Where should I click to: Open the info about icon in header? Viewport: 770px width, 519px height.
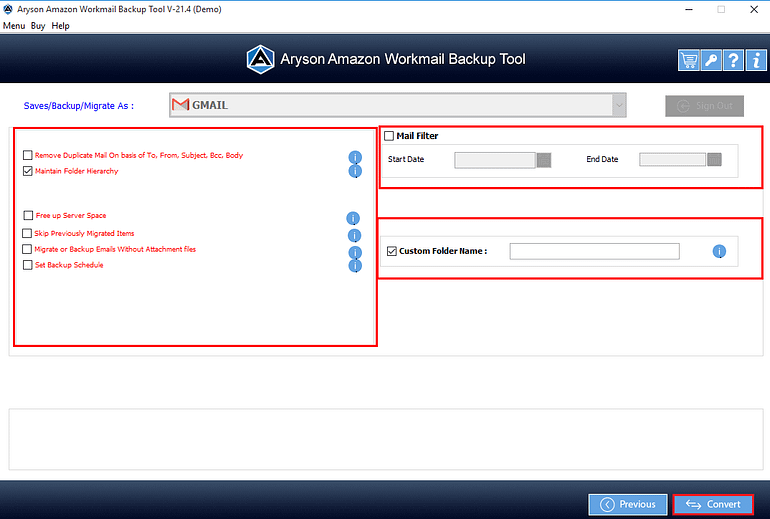click(754, 60)
